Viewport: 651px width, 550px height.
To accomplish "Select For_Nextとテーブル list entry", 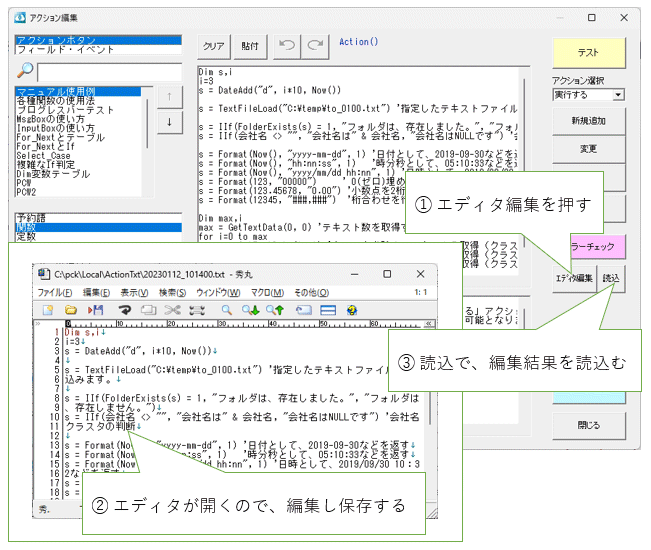I will [79, 137].
